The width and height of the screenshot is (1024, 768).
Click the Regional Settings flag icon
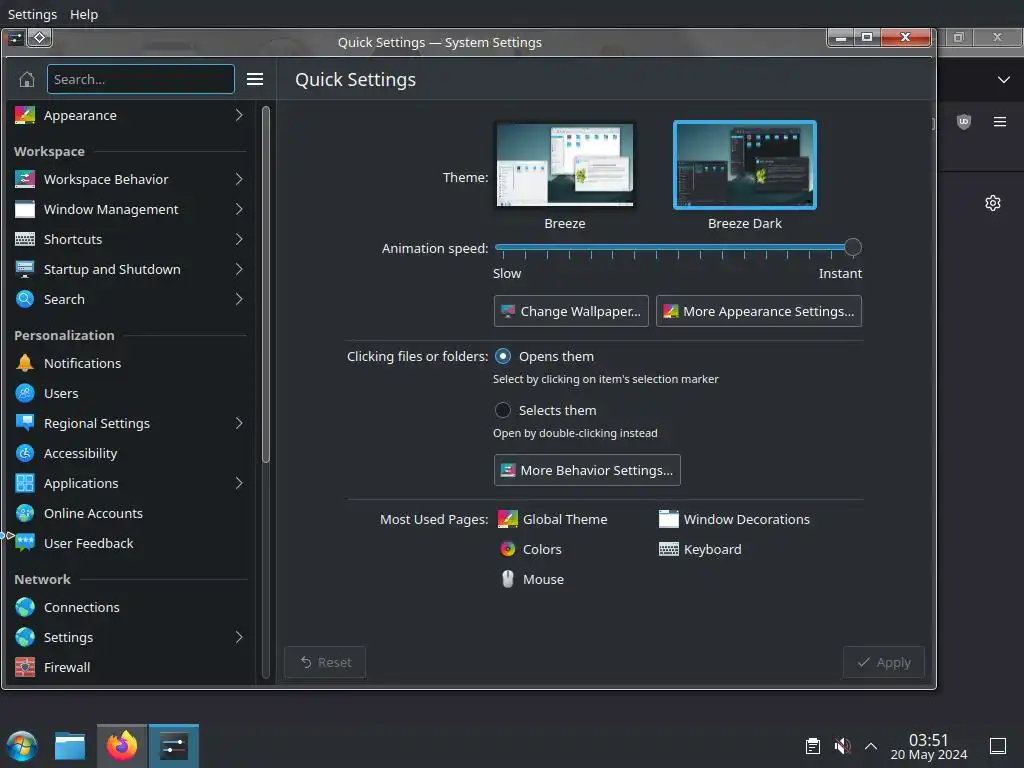click(x=25, y=424)
